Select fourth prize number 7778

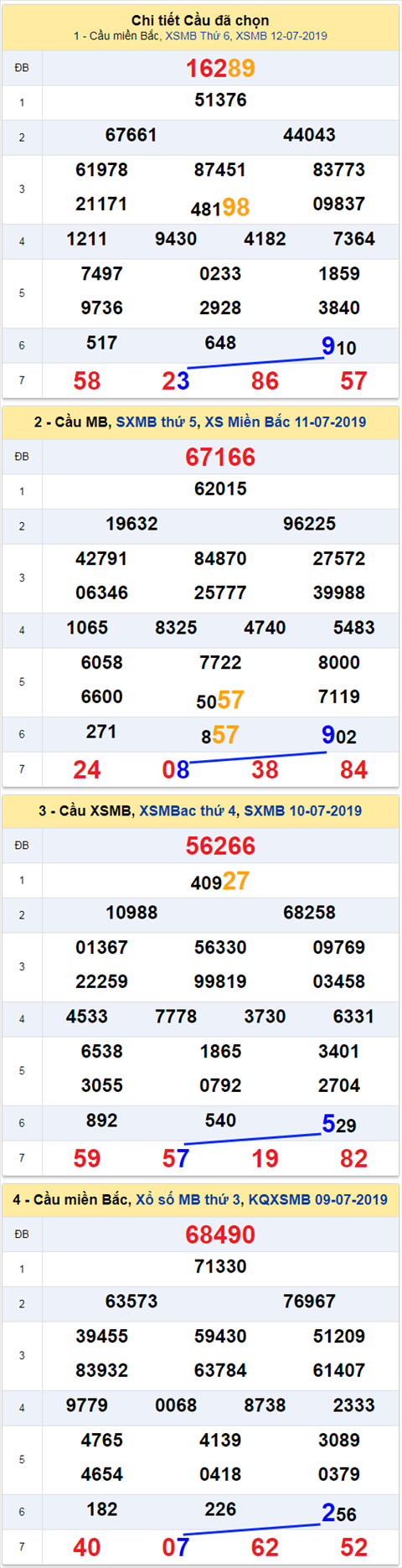[x=176, y=1017]
